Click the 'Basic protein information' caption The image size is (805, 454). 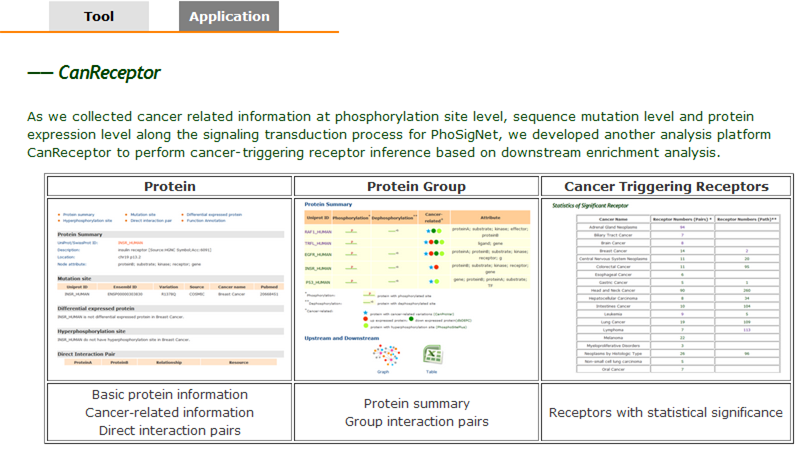pyautogui.click(x=169, y=394)
